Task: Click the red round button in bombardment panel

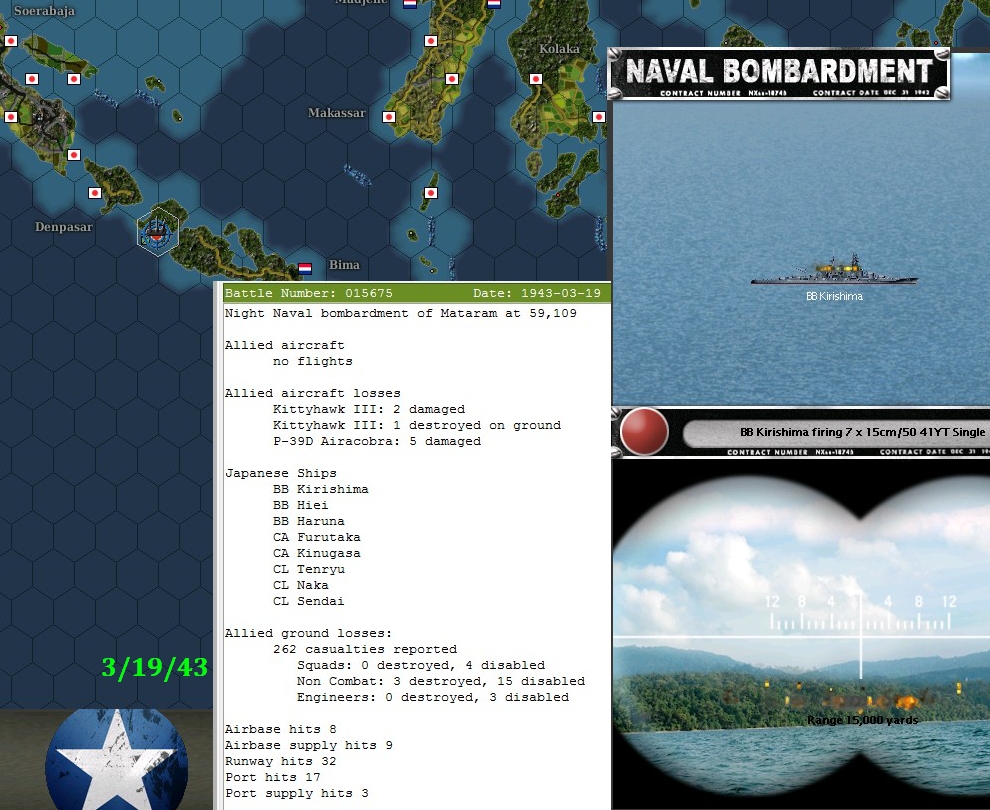Action: [x=644, y=432]
